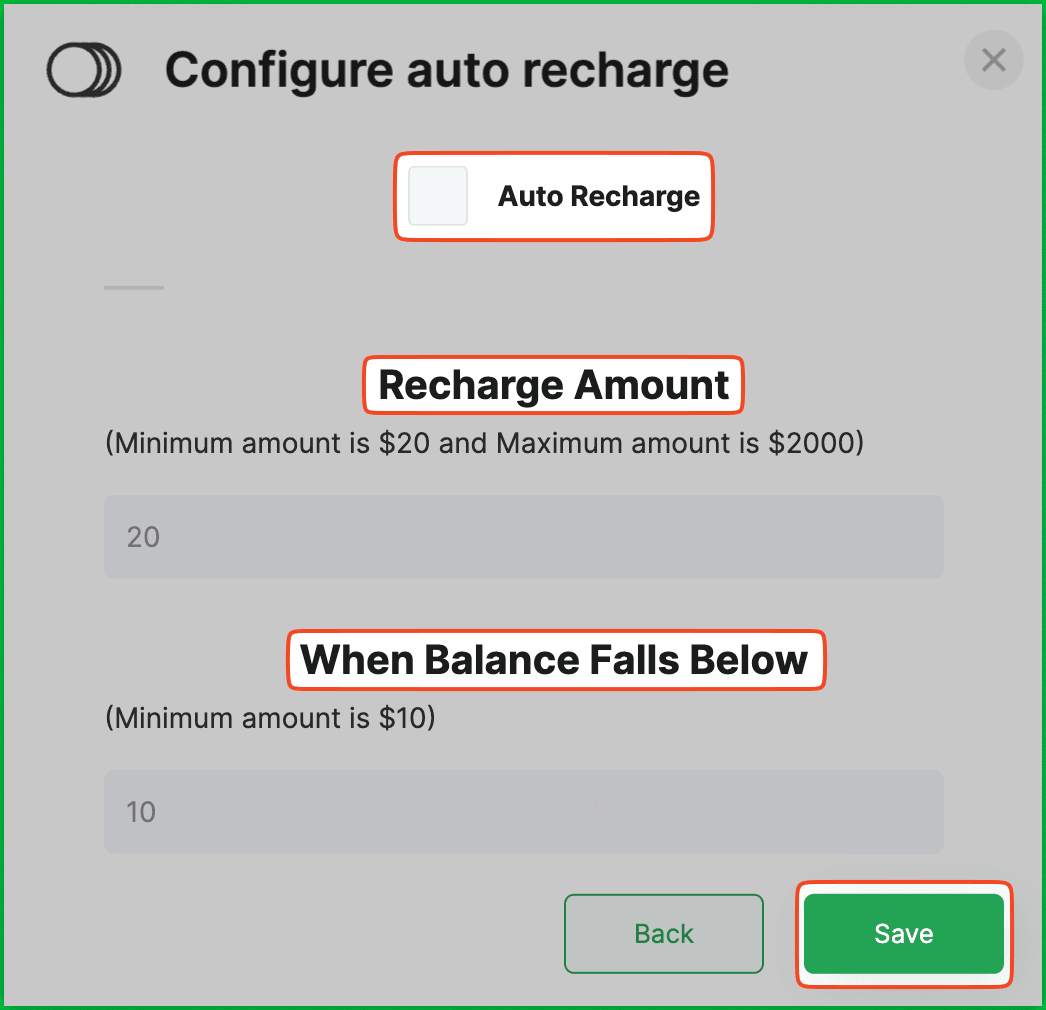Click the empty Auto Recharge checkbox square

click(x=437, y=196)
